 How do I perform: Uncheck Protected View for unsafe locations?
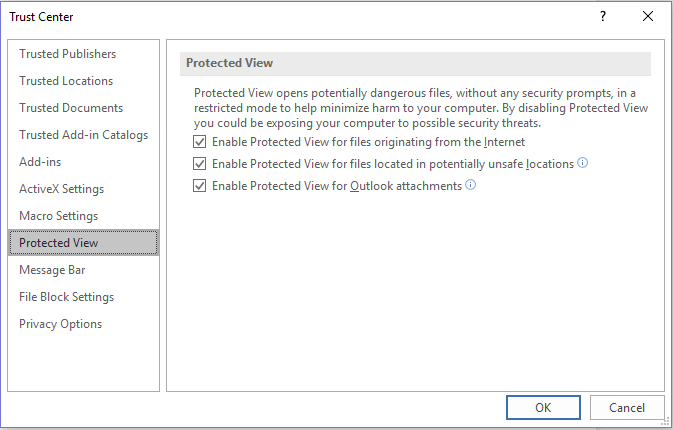200,164
